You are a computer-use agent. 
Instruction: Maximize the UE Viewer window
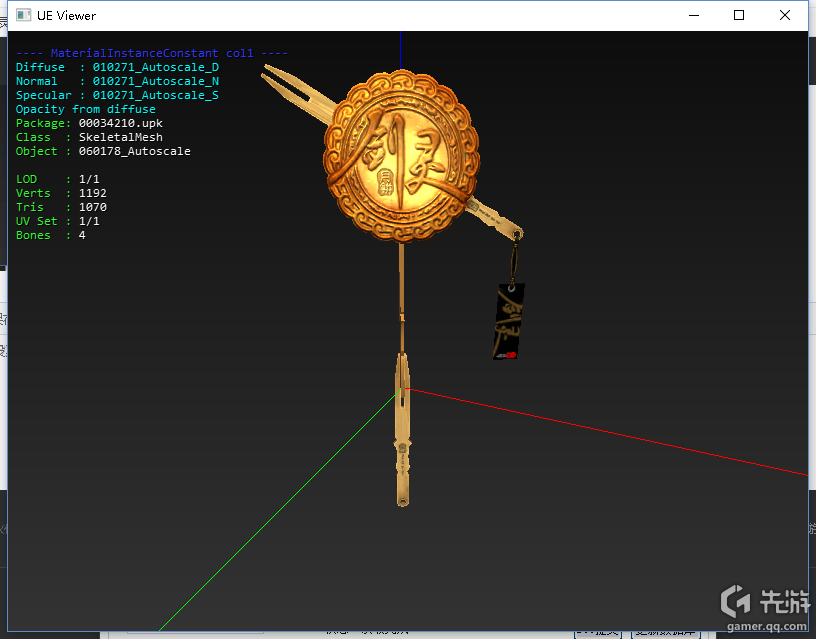(x=738, y=16)
